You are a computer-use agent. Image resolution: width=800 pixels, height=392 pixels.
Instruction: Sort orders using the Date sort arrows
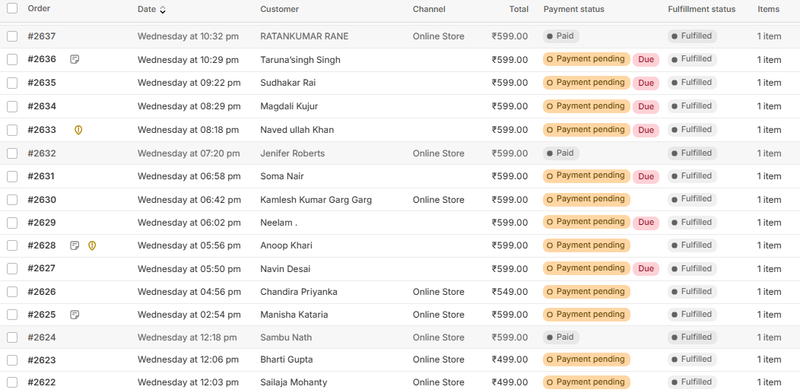[163, 9]
